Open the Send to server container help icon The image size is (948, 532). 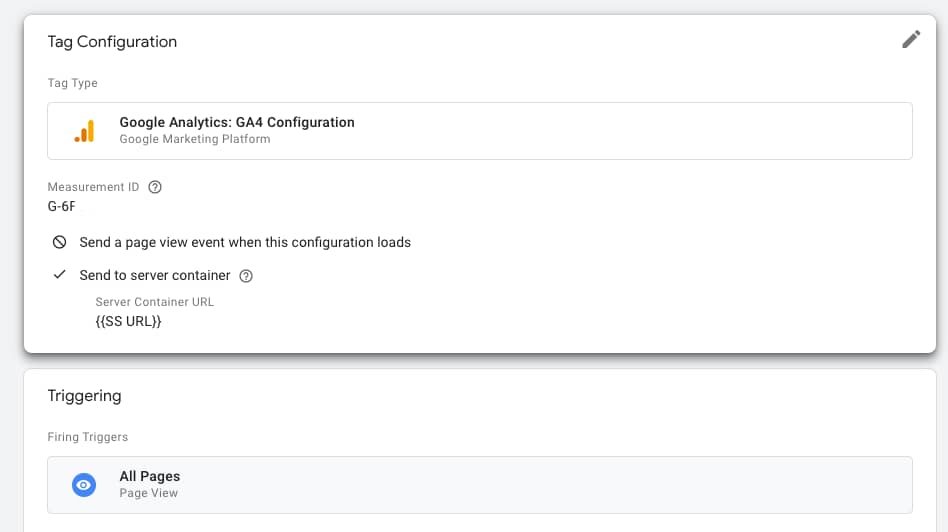pos(246,276)
